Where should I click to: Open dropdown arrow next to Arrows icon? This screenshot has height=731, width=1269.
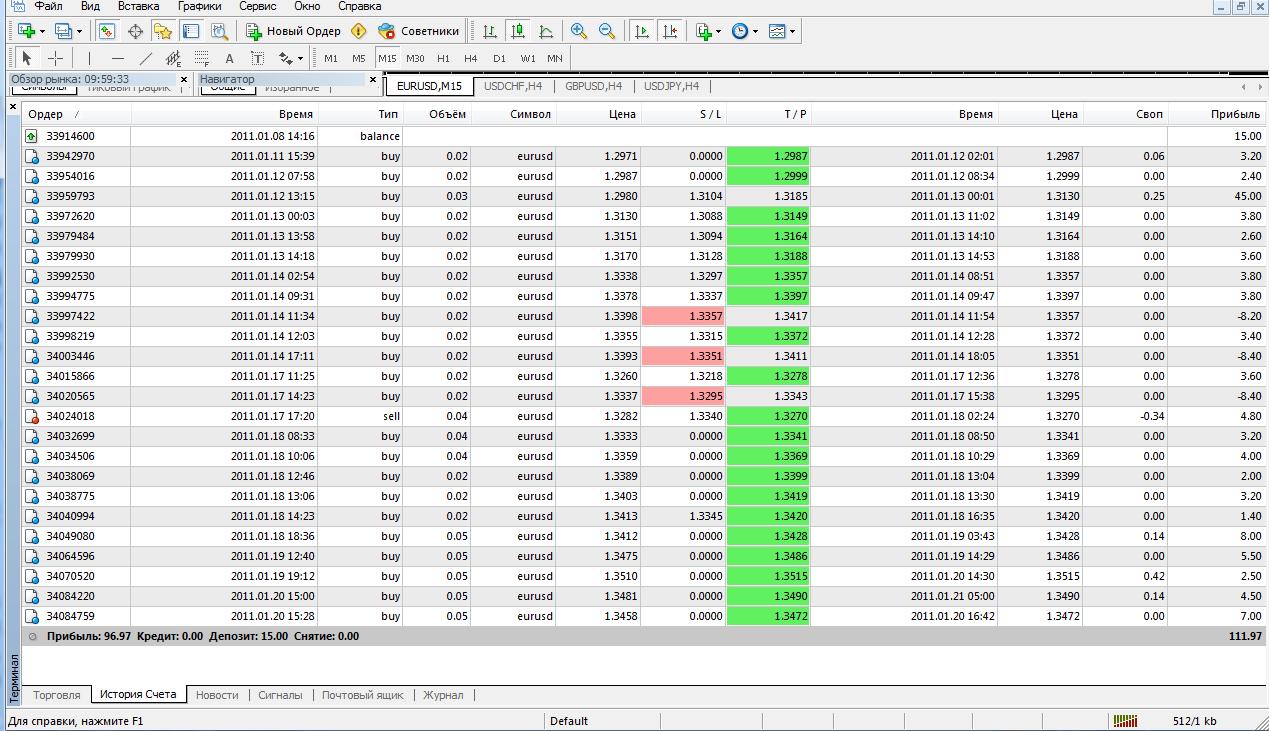[x=300, y=58]
